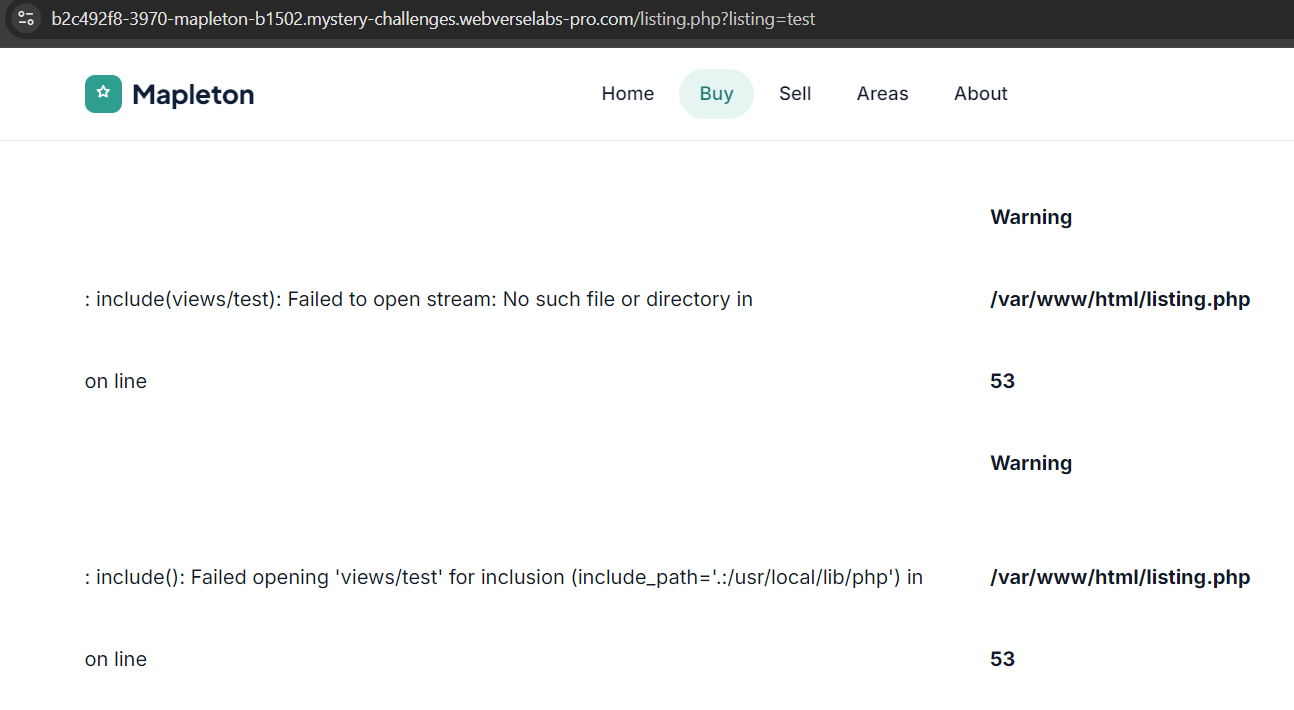Screen dimensions: 1294x710
Task: Open the About page
Action: (981, 94)
